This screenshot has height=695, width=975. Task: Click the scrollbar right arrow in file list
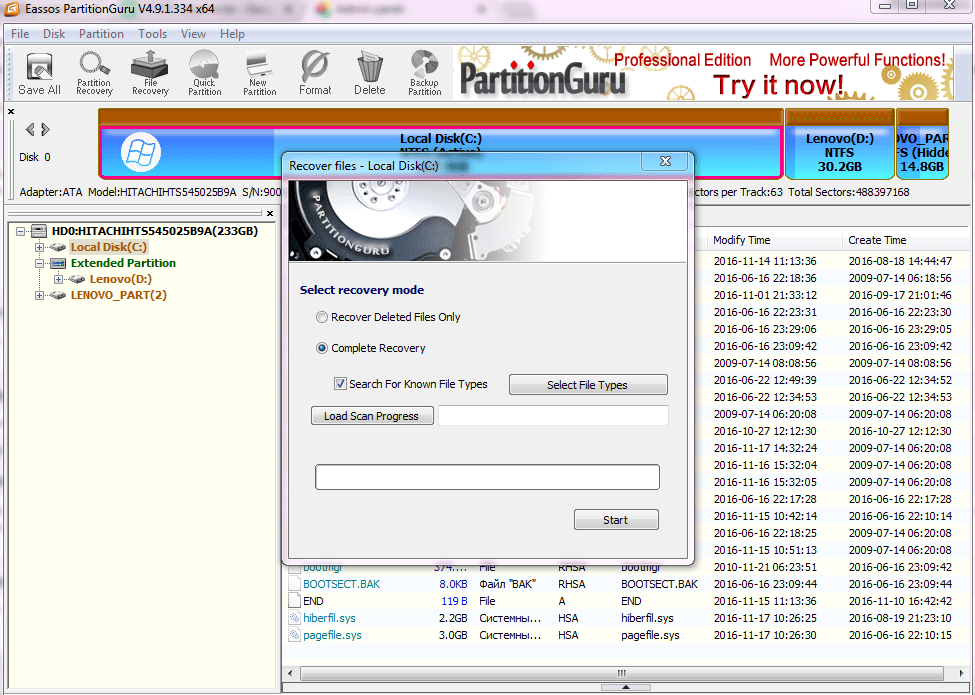click(x=962, y=673)
